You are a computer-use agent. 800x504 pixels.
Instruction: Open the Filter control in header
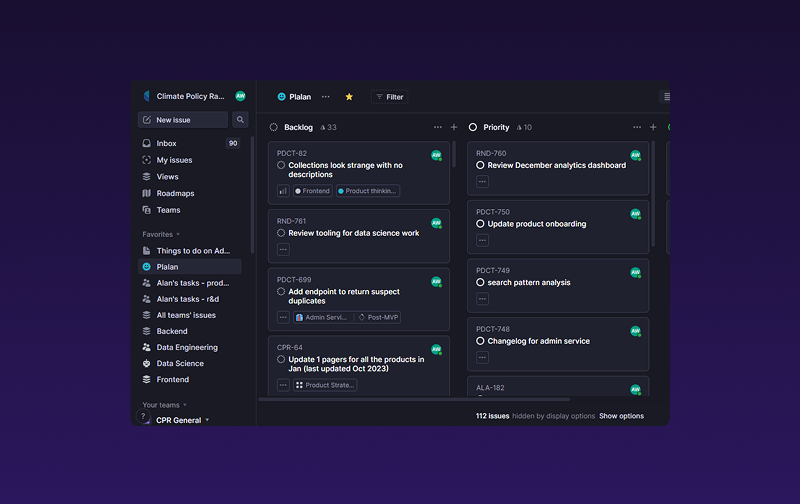point(389,97)
